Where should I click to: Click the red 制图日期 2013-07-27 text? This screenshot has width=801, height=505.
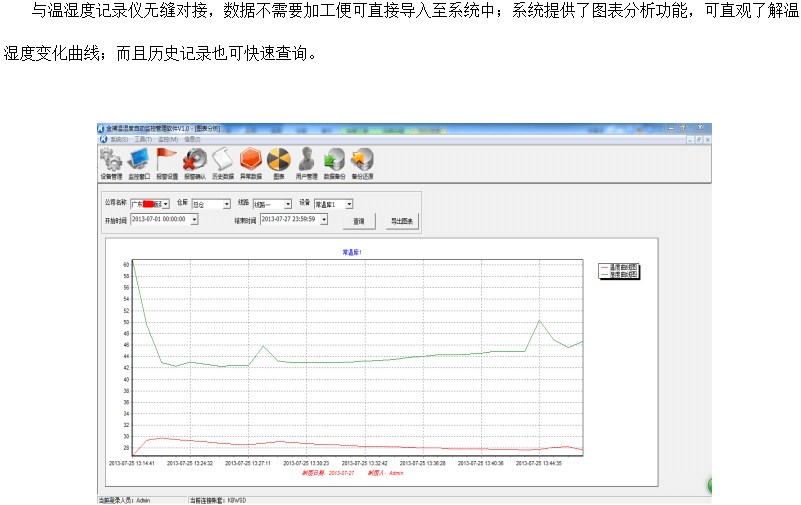pos(328,473)
